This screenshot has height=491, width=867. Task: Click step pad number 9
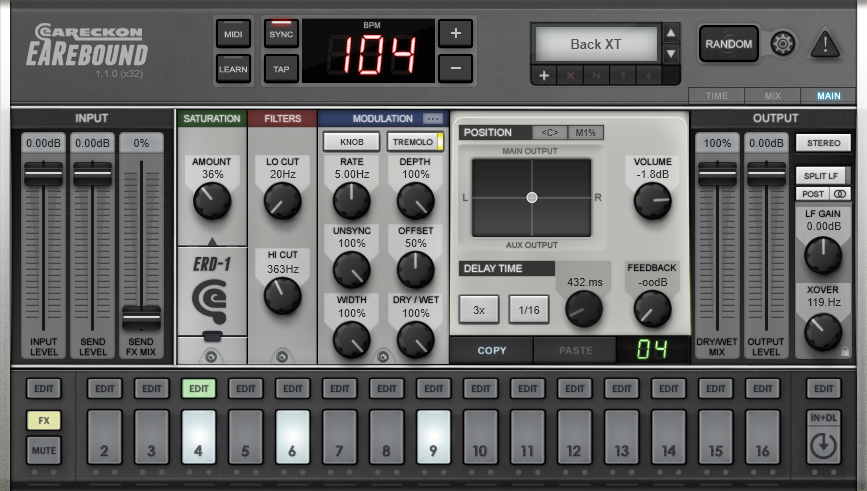click(433, 438)
